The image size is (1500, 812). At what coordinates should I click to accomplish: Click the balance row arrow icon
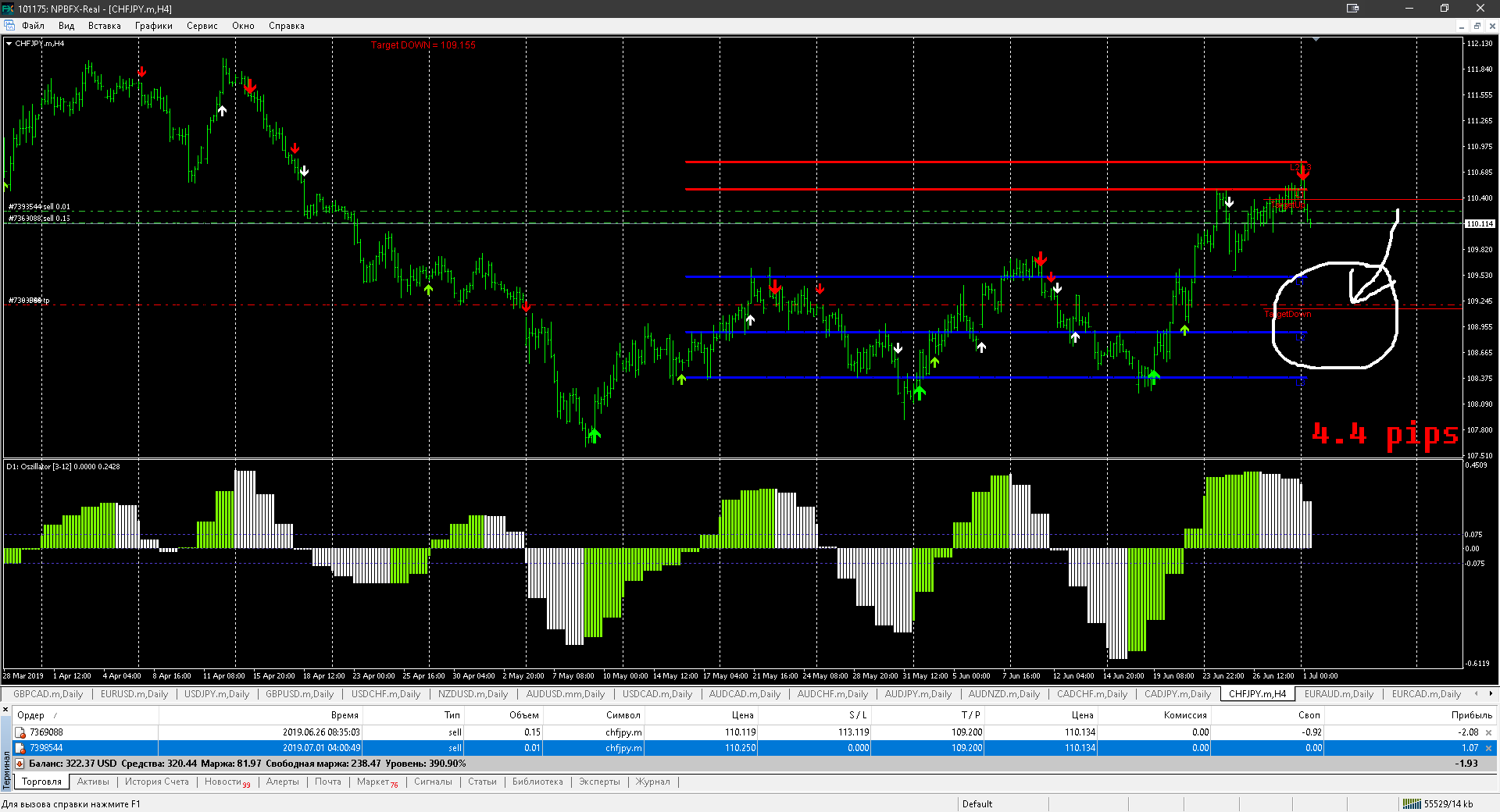click(x=20, y=764)
